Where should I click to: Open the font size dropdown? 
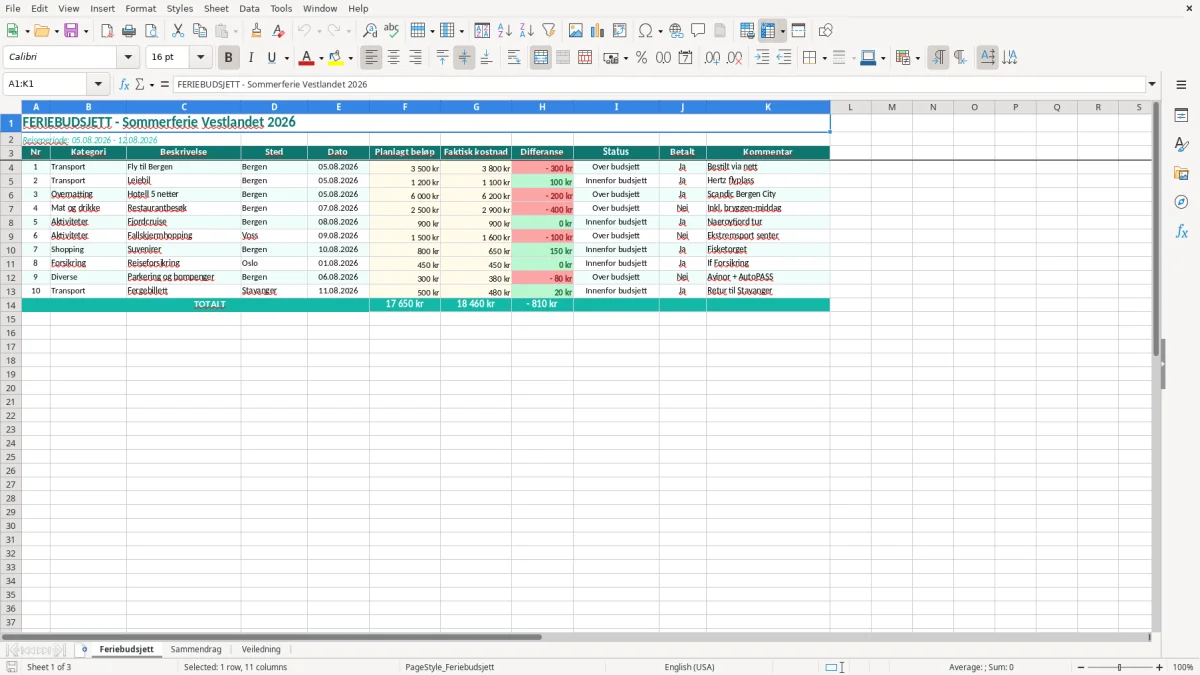click(x=200, y=58)
